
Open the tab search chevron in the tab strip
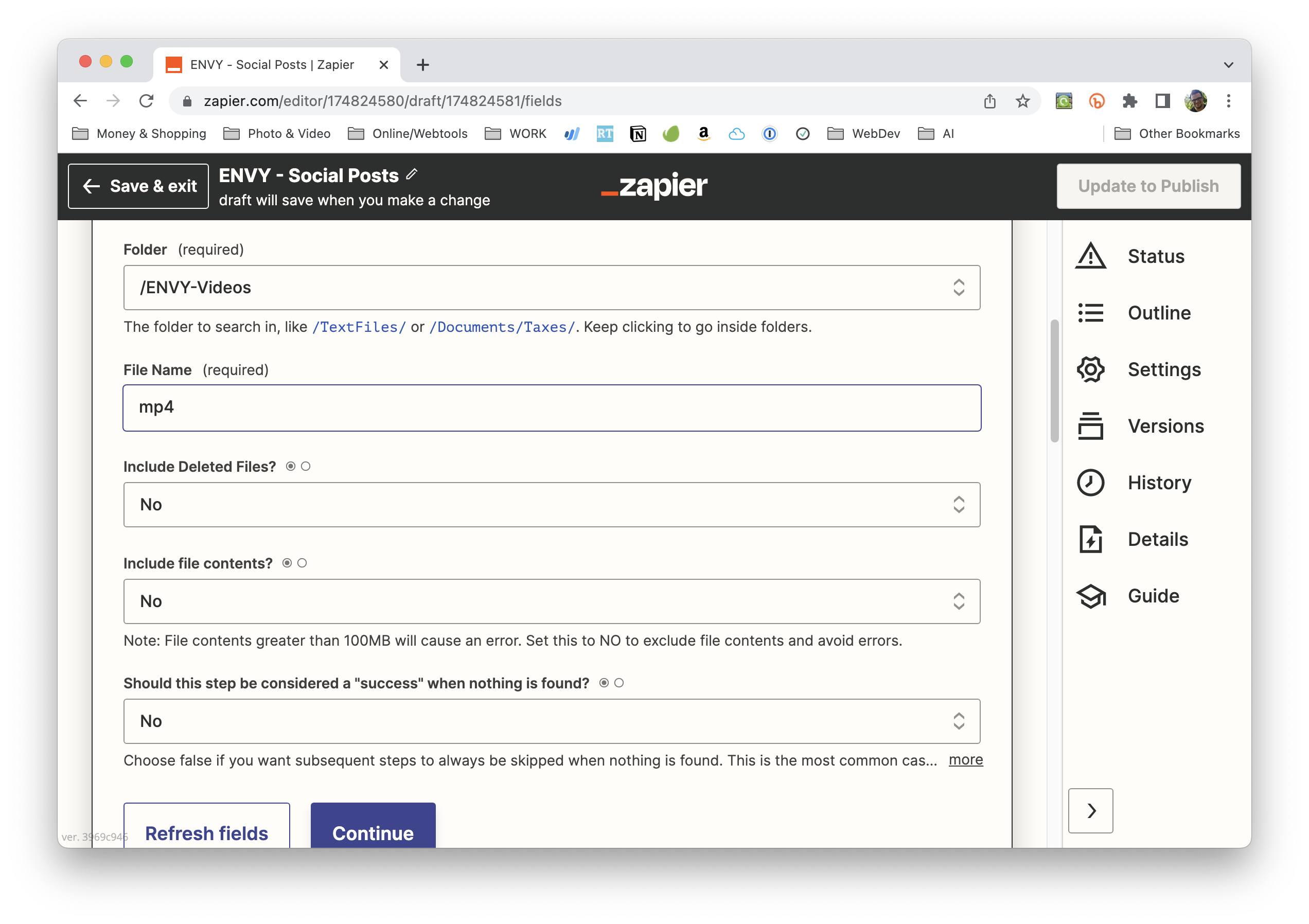pyautogui.click(x=1229, y=65)
